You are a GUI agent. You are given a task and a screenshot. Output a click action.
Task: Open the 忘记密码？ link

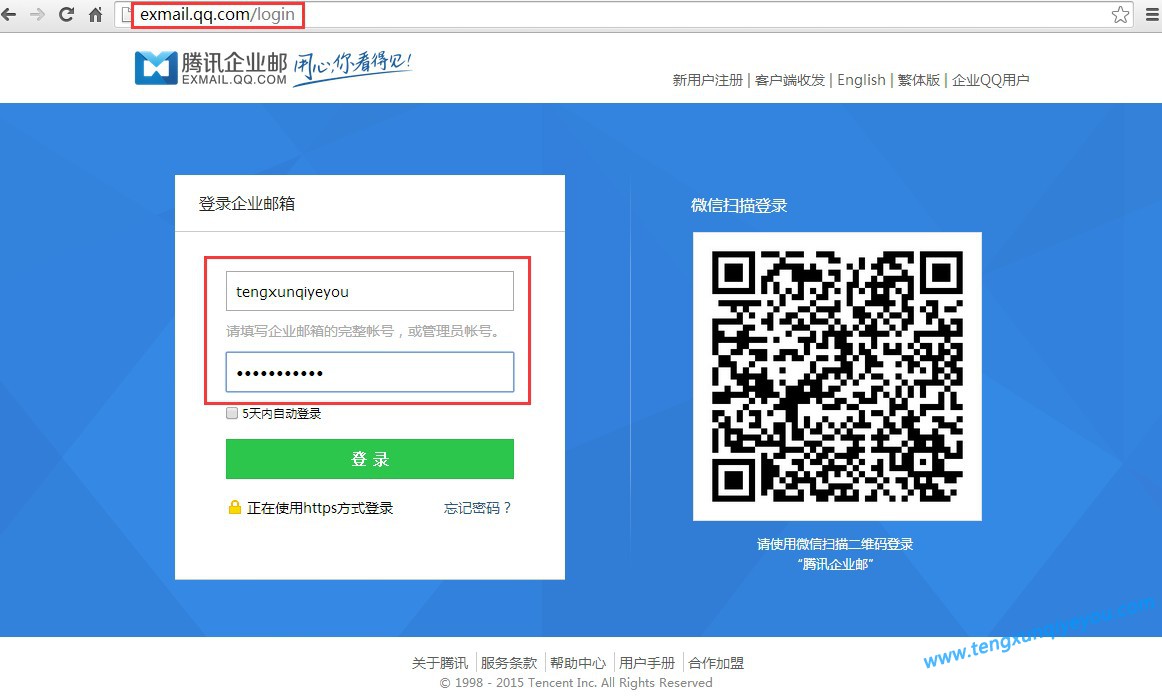coord(477,507)
